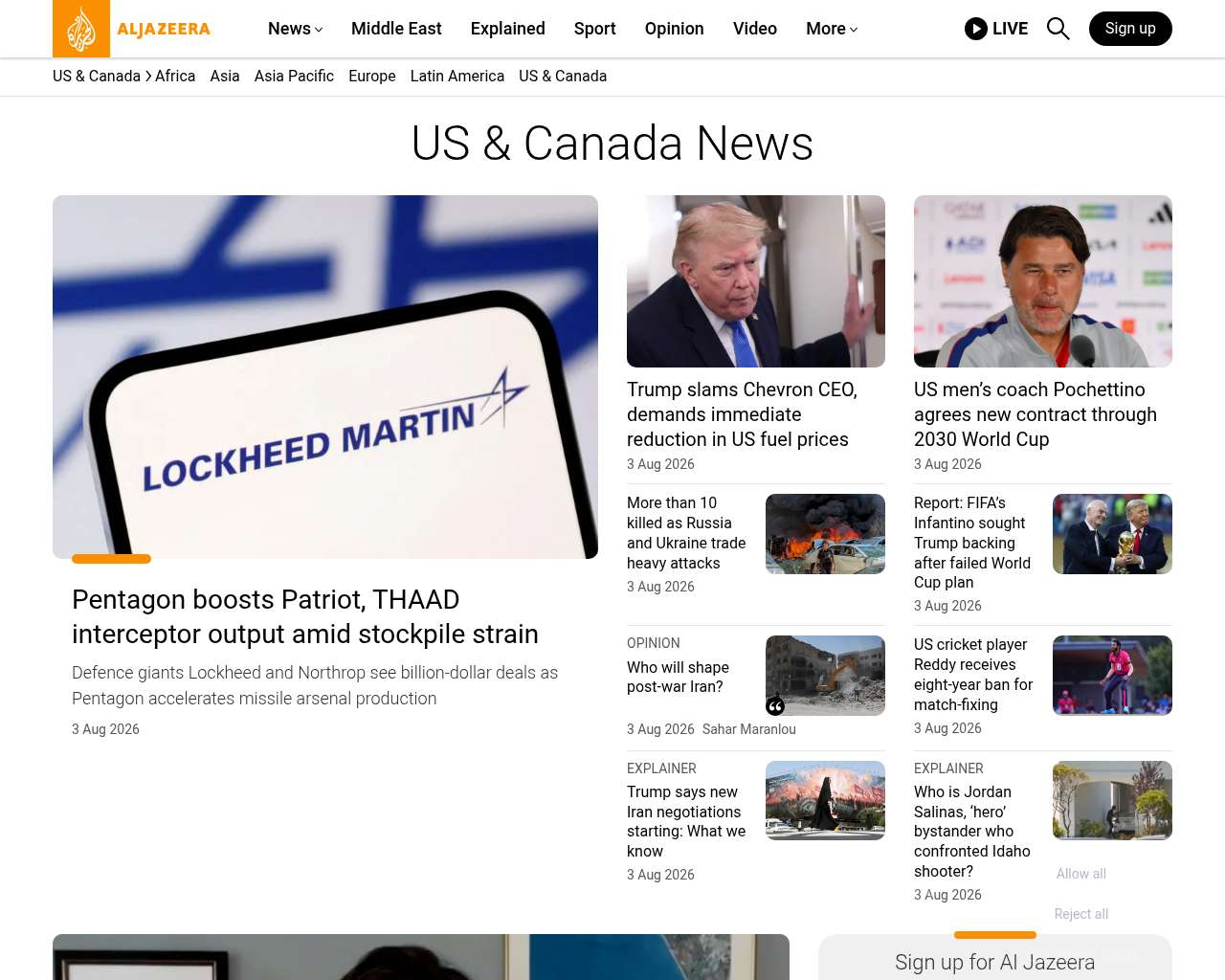This screenshot has width=1225, height=980.
Task: Click the burning cars thumbnail
Action: (x=825, y=534)
